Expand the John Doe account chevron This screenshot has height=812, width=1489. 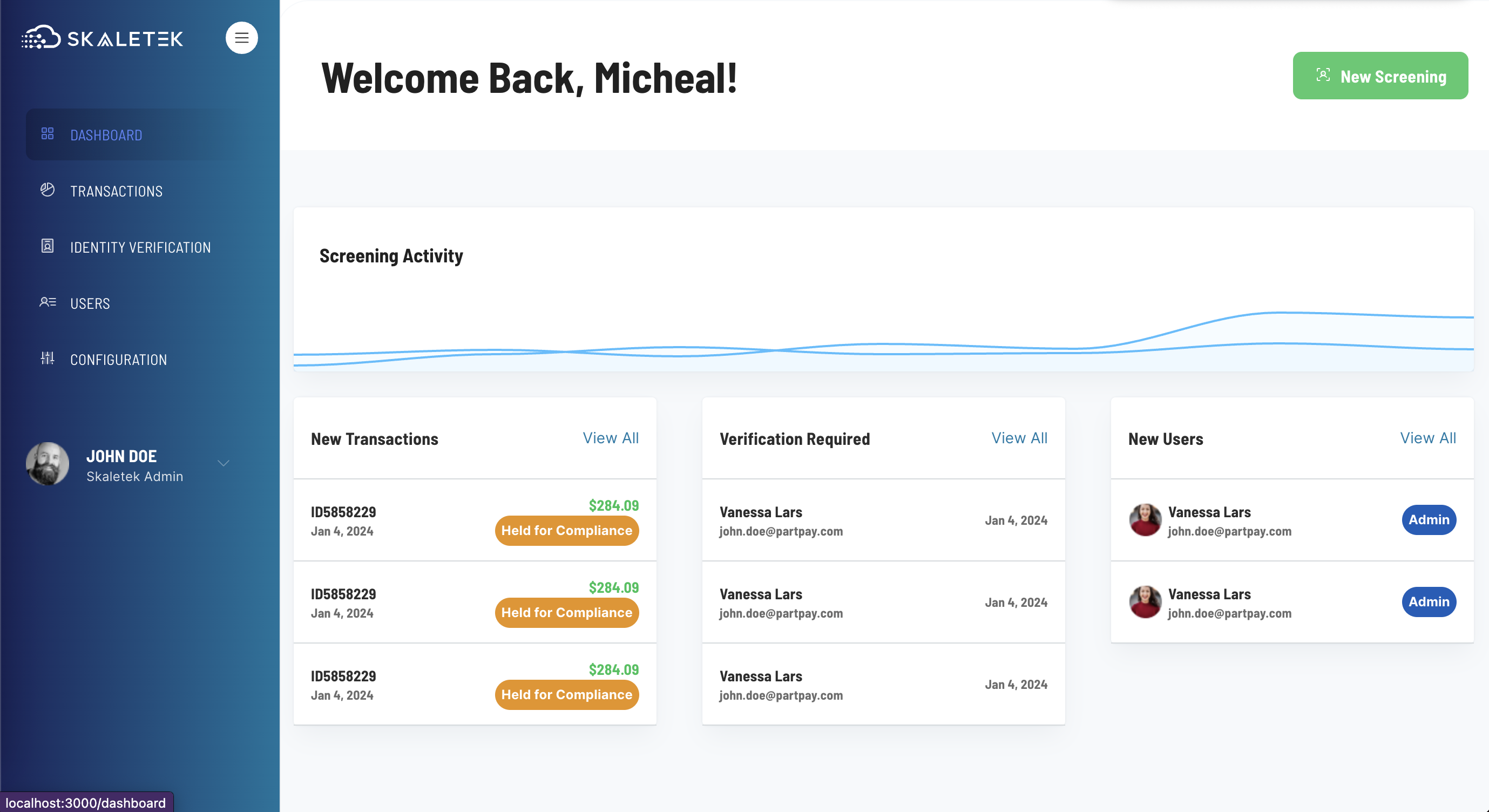click(x=224, y=464)
